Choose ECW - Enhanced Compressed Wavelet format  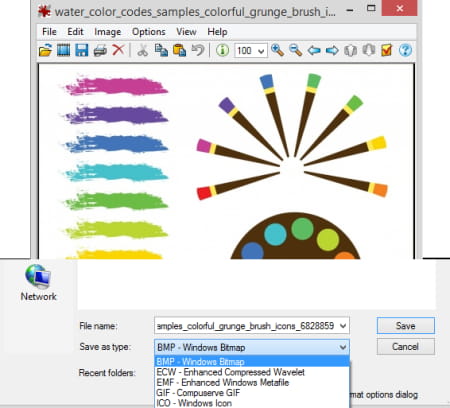252,372
